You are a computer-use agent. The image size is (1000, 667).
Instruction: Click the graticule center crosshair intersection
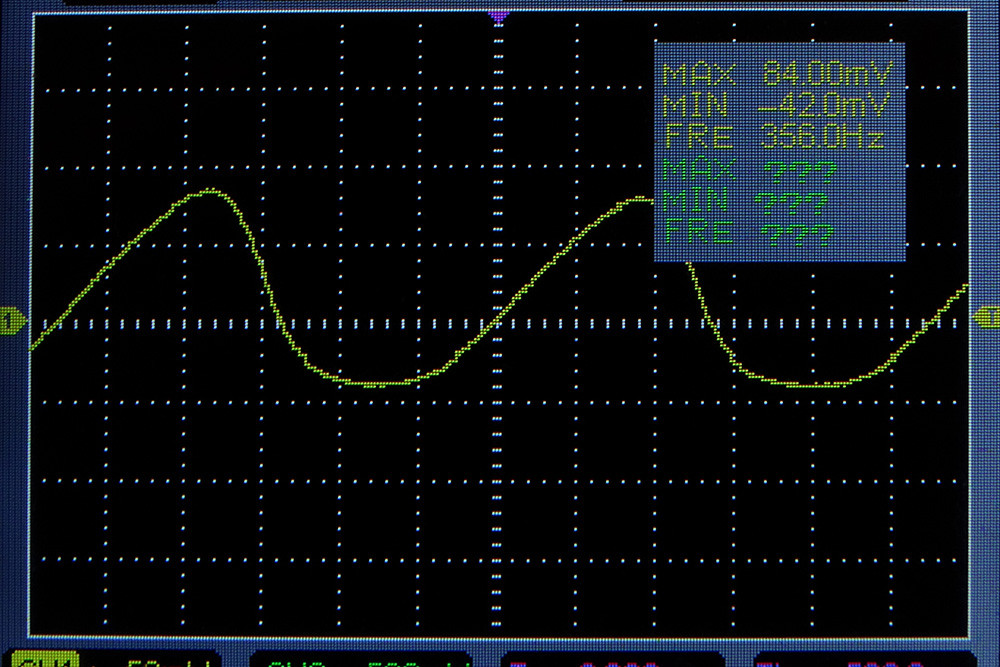point(498,323)
